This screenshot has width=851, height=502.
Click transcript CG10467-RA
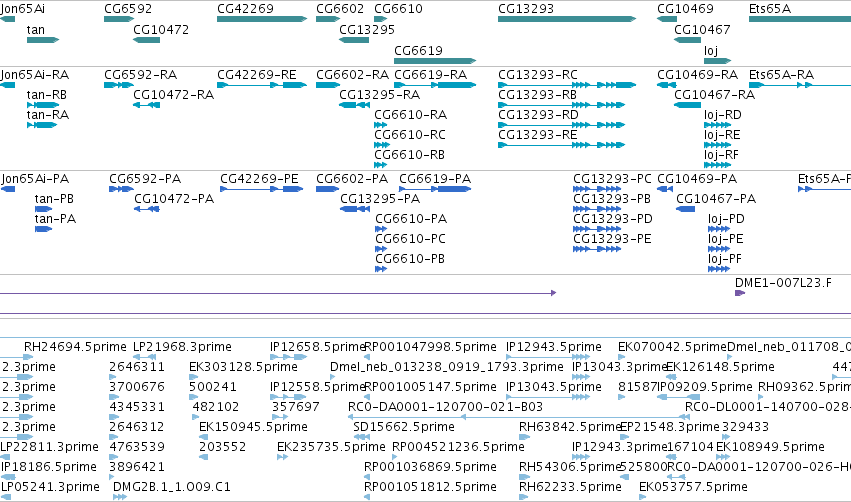[x=715, y=95]
